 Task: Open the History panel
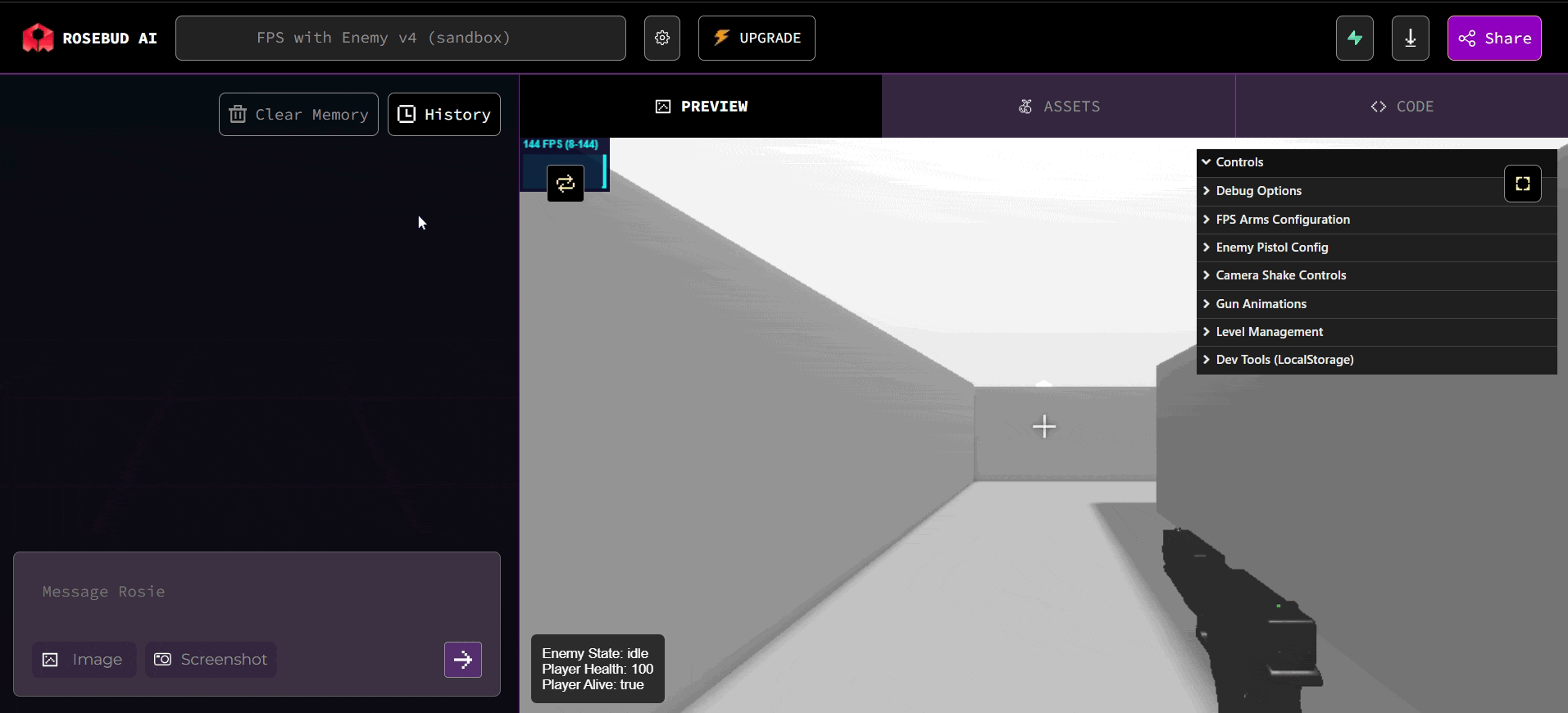[444, 114]
